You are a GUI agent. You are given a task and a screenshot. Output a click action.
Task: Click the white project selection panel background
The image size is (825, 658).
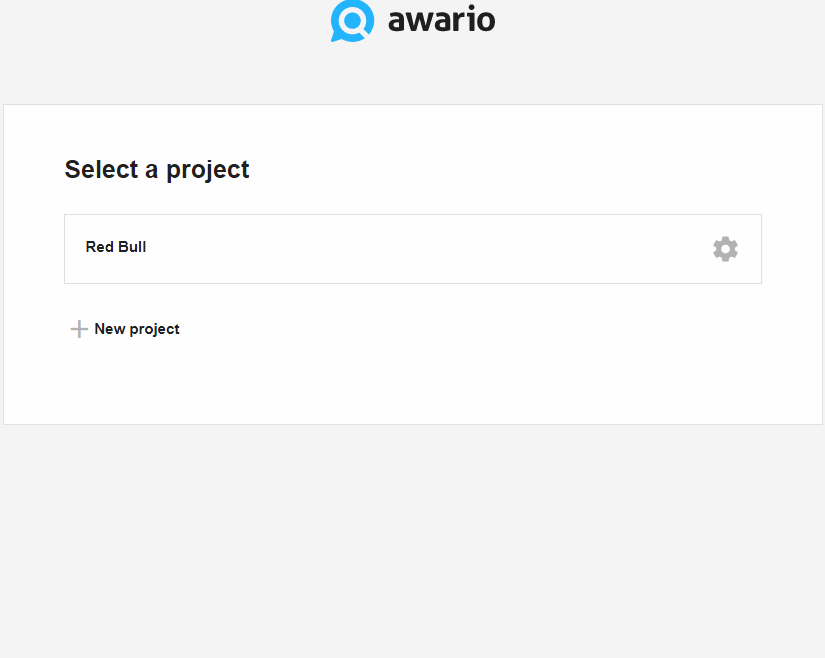coord(474,368)
